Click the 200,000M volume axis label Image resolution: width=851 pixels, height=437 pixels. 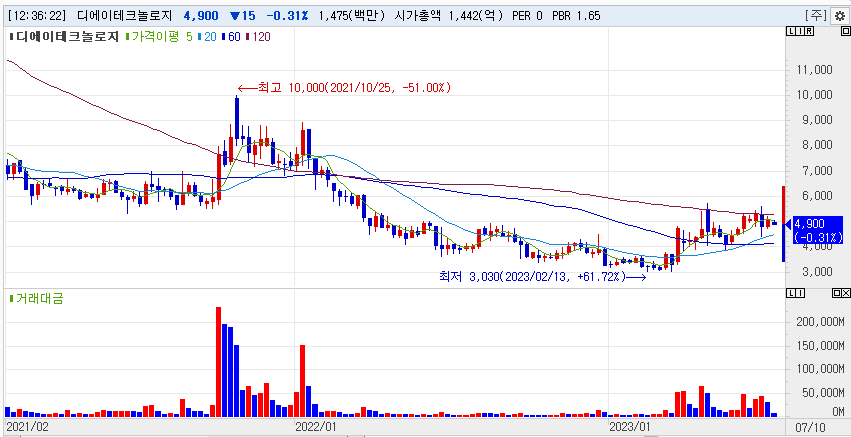(x=821, y=321)
